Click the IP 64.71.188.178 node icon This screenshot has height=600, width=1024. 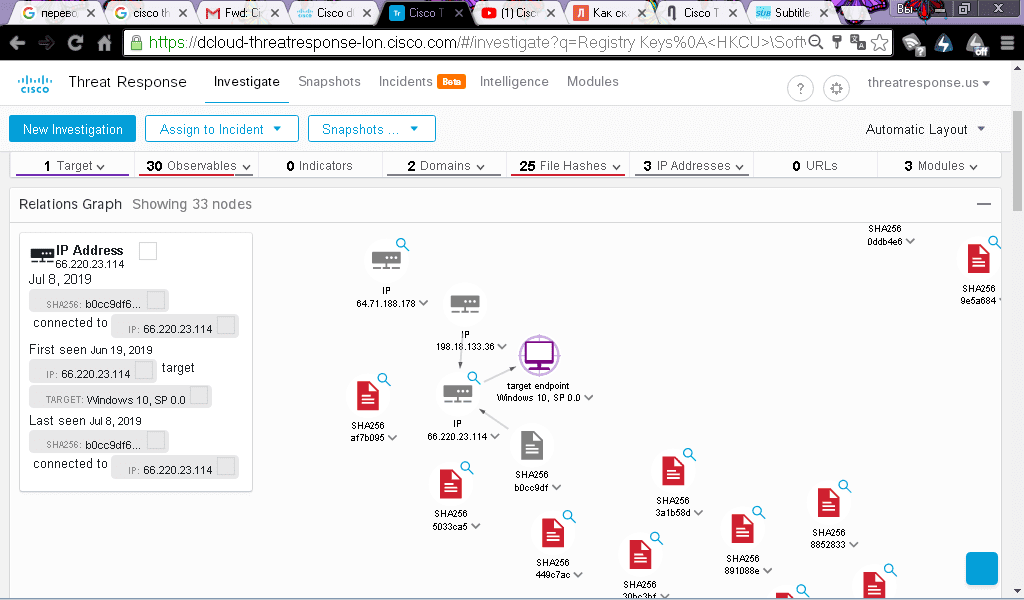[x=386, y=261]
